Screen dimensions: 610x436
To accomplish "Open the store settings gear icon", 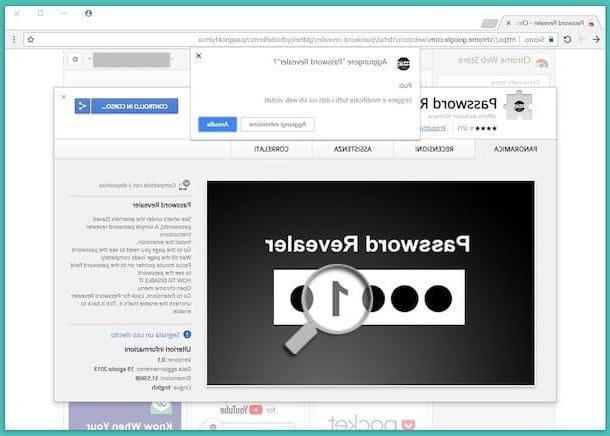I will tap(75, 60).
